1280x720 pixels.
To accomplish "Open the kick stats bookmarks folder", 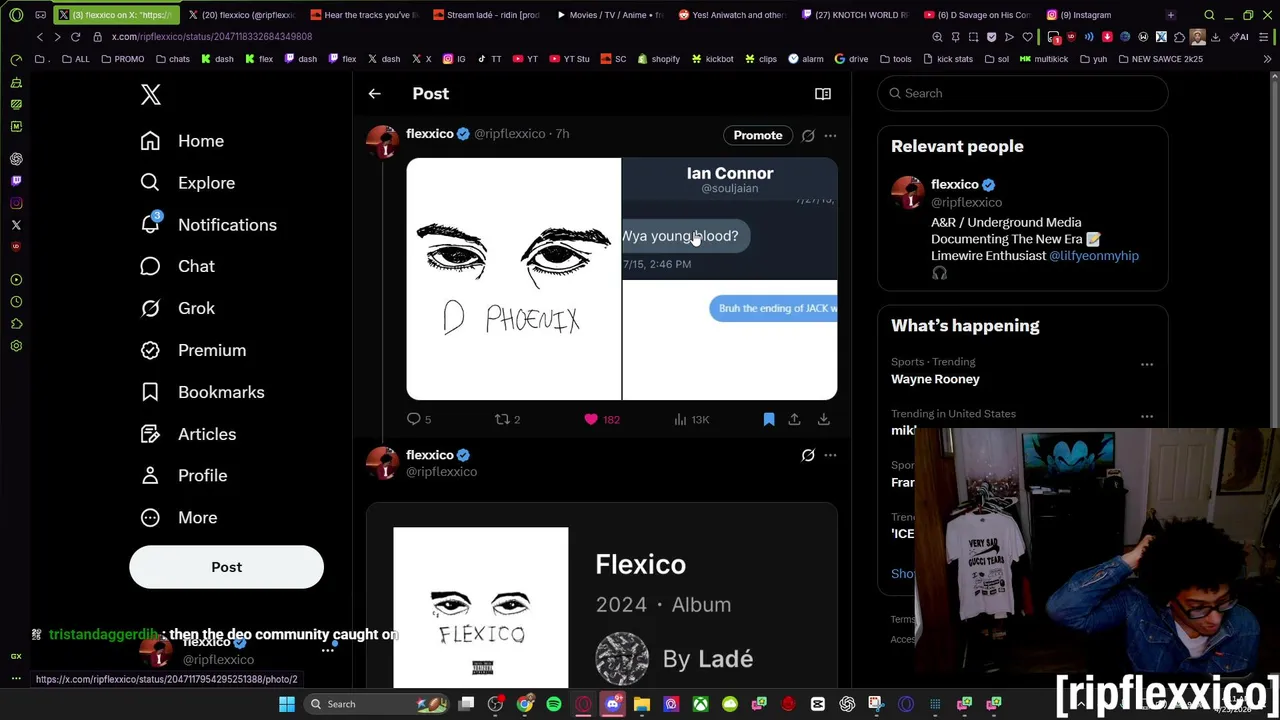I will 947,59.
